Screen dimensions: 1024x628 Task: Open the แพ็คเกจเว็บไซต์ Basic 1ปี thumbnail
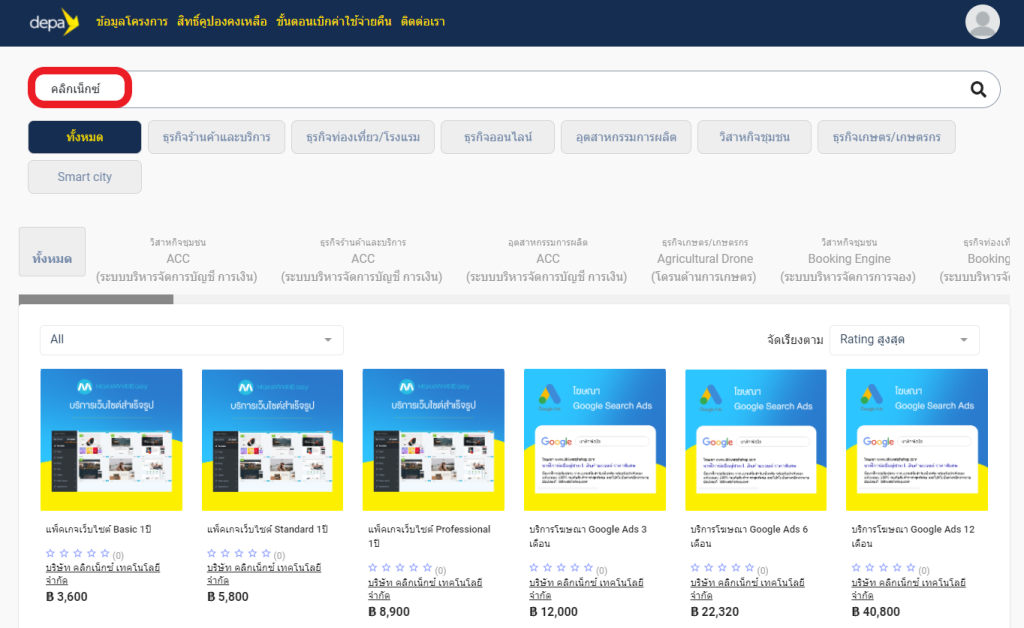click(x=112, y=440)
